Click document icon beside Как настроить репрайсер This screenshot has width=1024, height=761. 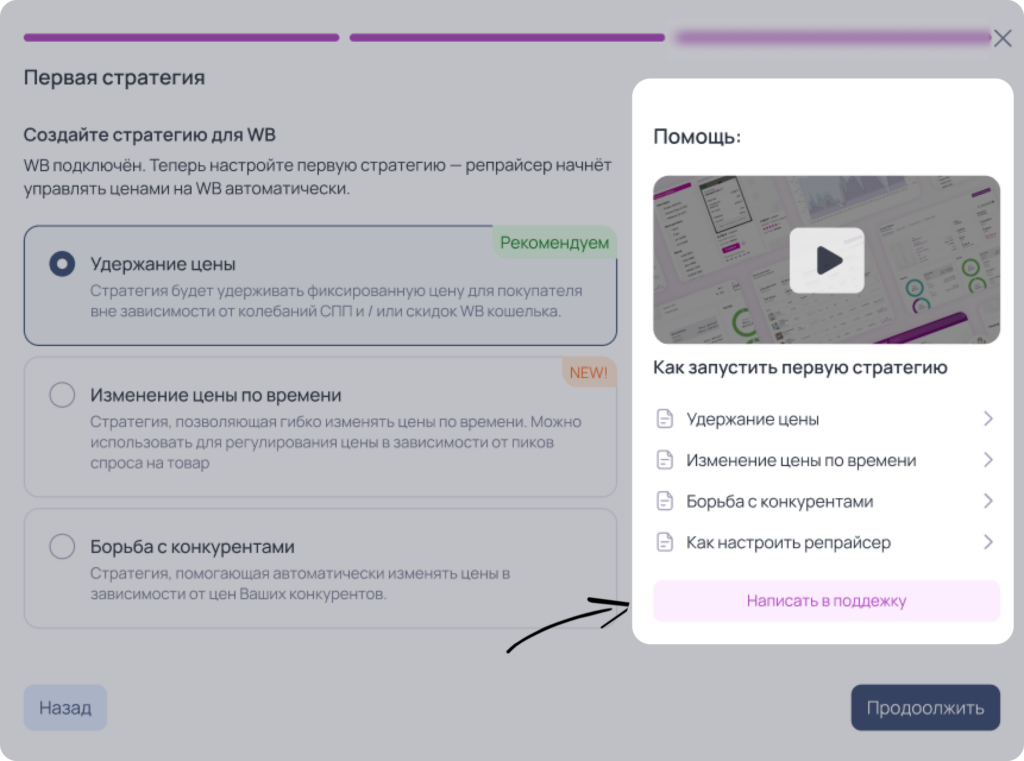[664, 542]
